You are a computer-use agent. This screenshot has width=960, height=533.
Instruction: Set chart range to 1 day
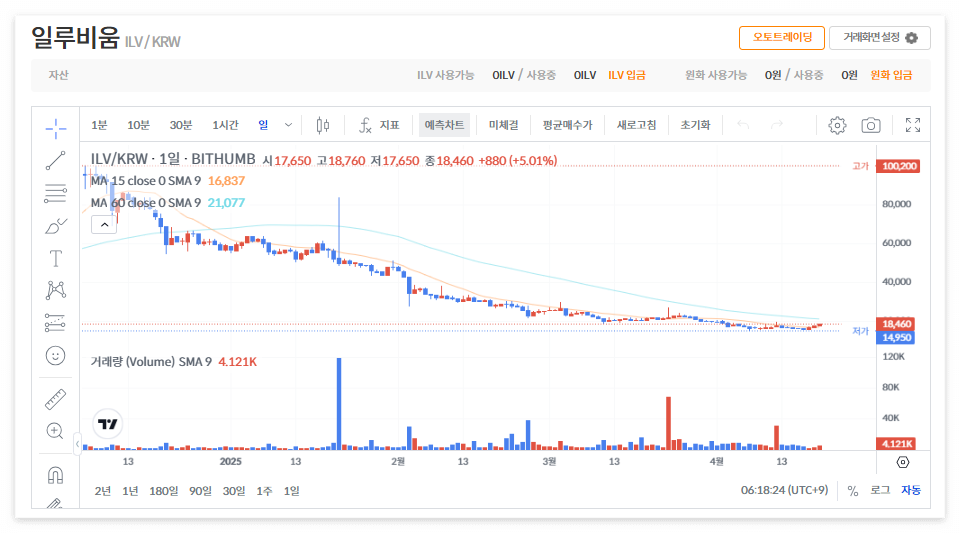click(291, 491)
